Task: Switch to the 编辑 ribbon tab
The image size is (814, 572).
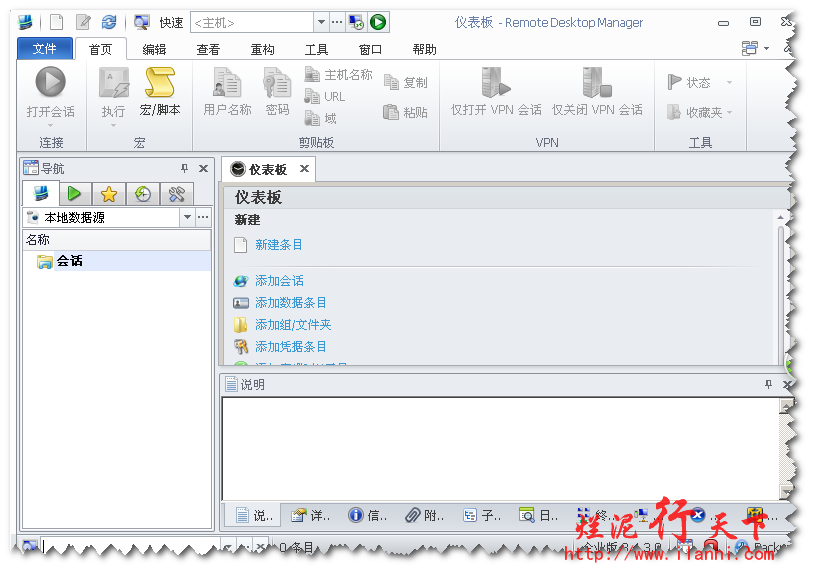Action: pos(154,49)
